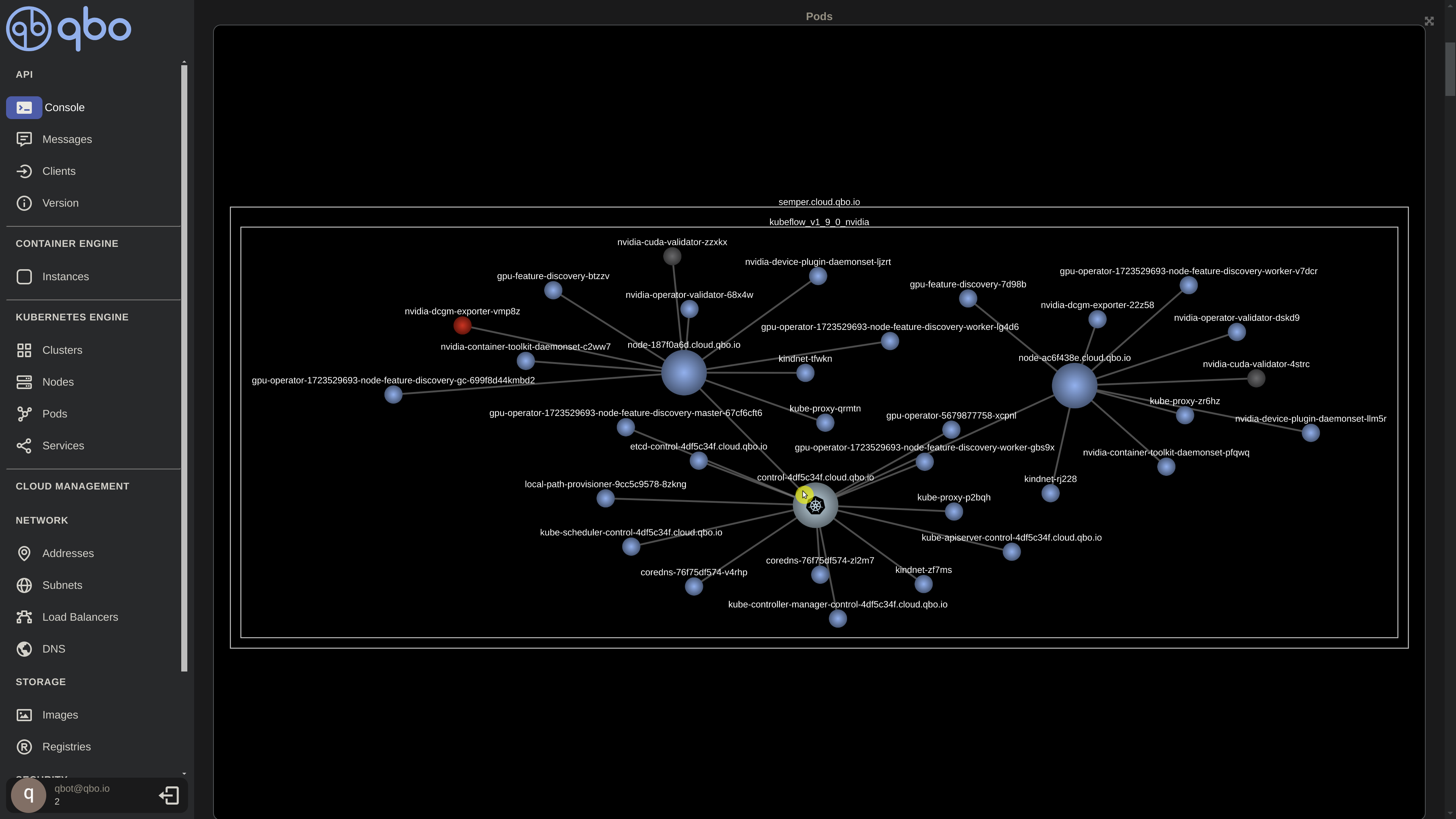Select the Instances icon under Container Engine
Viewport: 1456px width, 819px height.
24,276
